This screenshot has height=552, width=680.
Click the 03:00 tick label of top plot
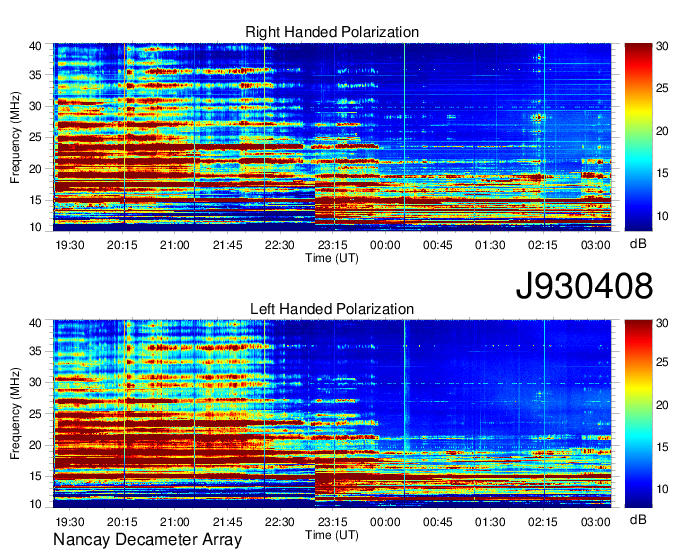click(595, 245)
